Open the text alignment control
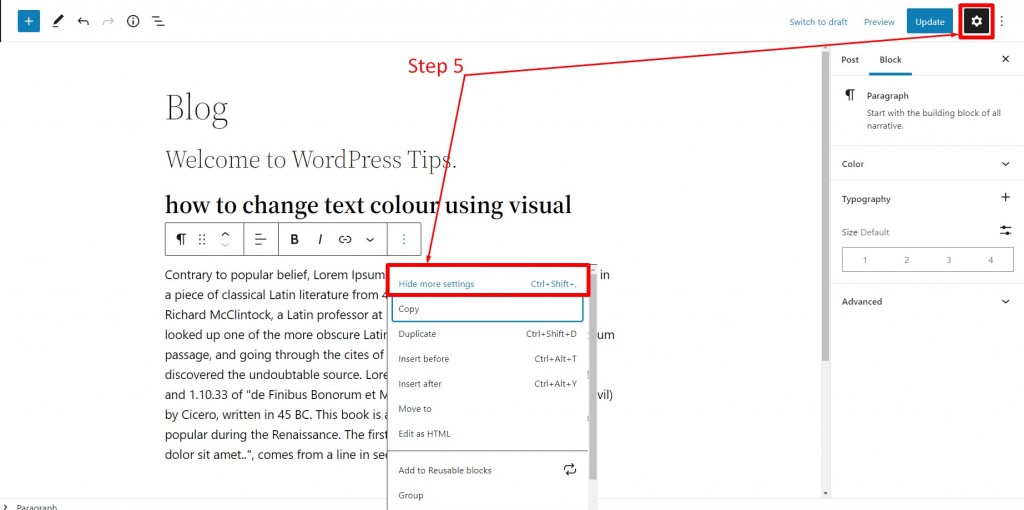1024x510 pixels. click(x=261, y=240)
